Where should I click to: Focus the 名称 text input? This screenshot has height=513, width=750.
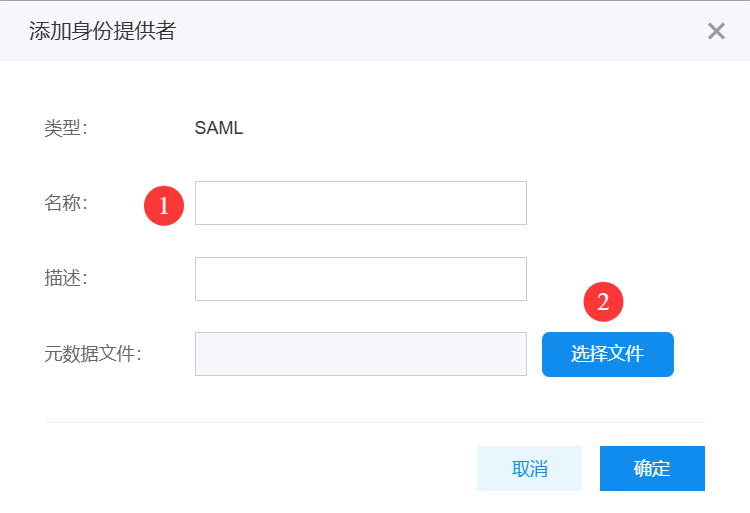coord(360,203)
